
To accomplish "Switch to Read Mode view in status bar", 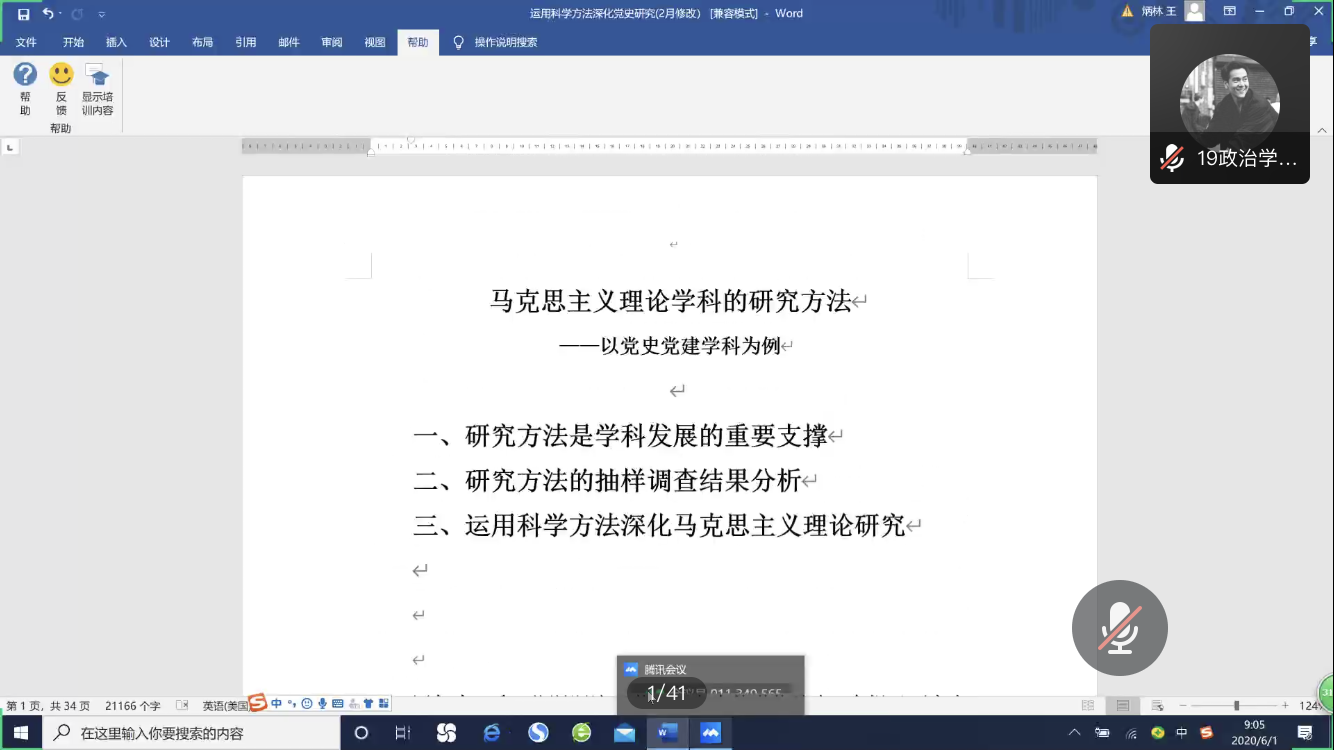I will click(x=1088, y=706).
